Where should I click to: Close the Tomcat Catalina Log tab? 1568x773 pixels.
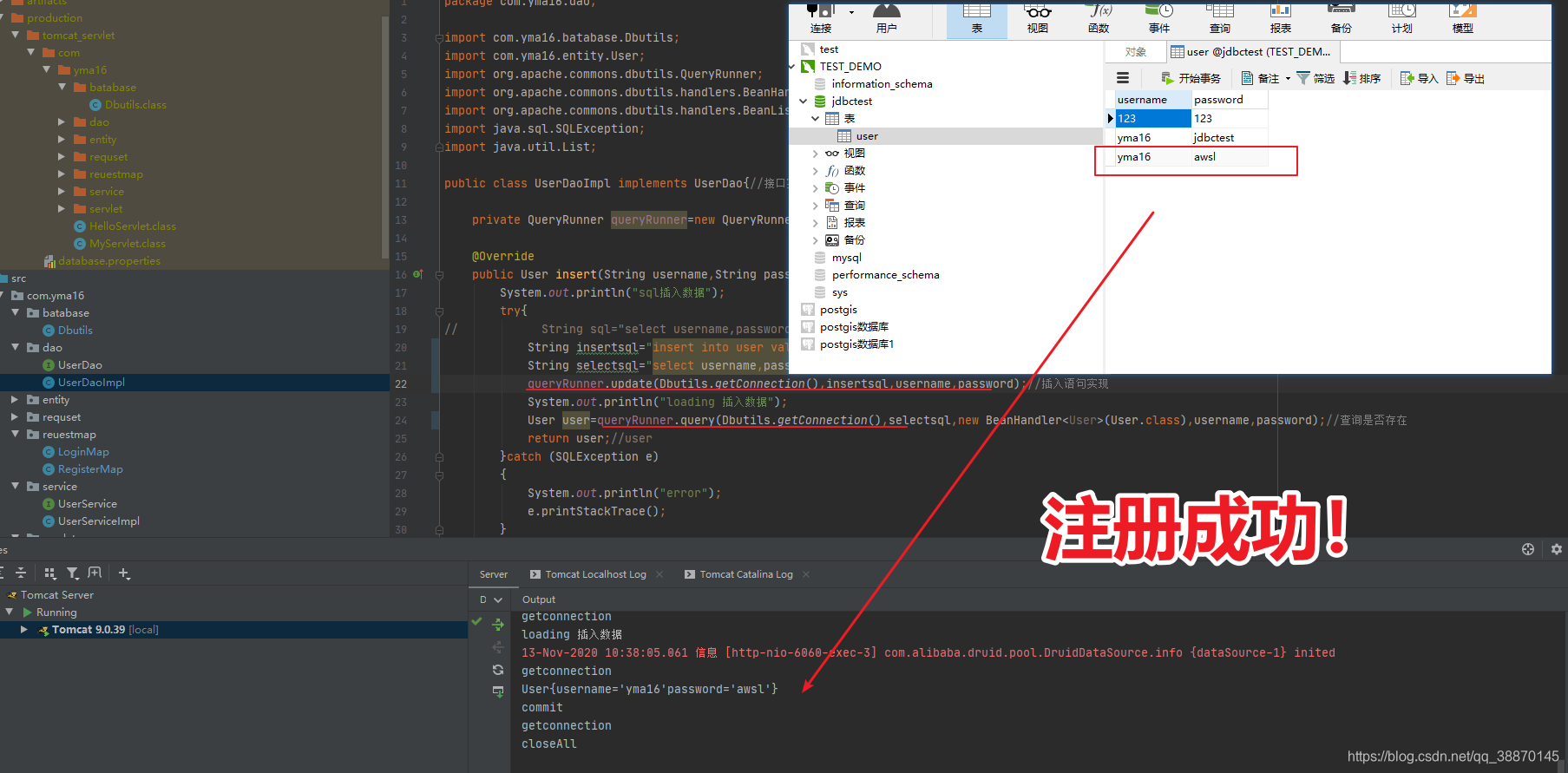[x=806, y=574]
